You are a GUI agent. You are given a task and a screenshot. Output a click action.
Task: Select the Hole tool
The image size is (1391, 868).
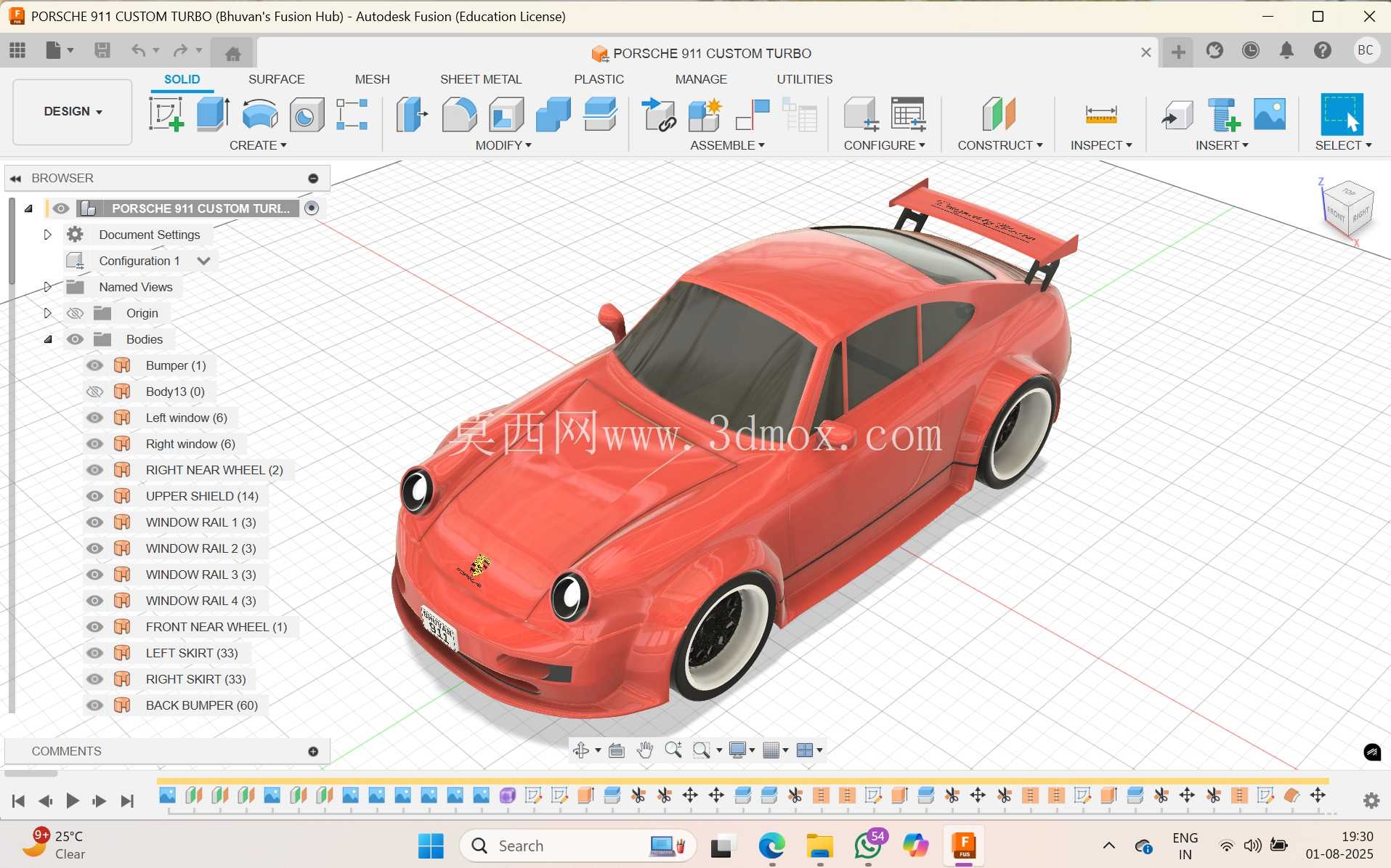tap(307, 115)
